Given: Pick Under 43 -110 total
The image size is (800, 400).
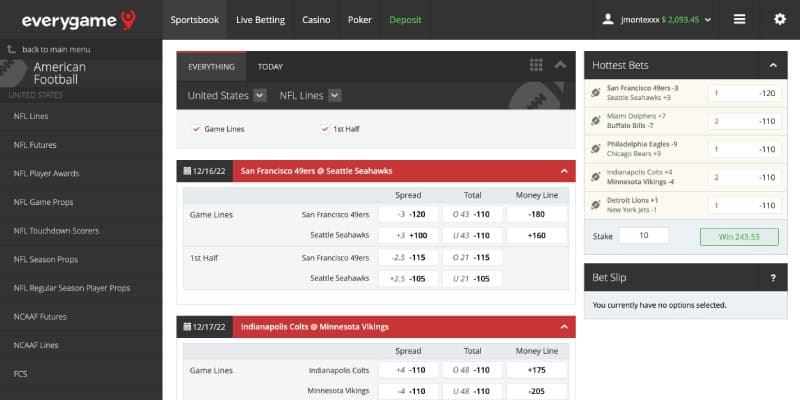Looking at the screenshot, I should (x=472, y=236).
